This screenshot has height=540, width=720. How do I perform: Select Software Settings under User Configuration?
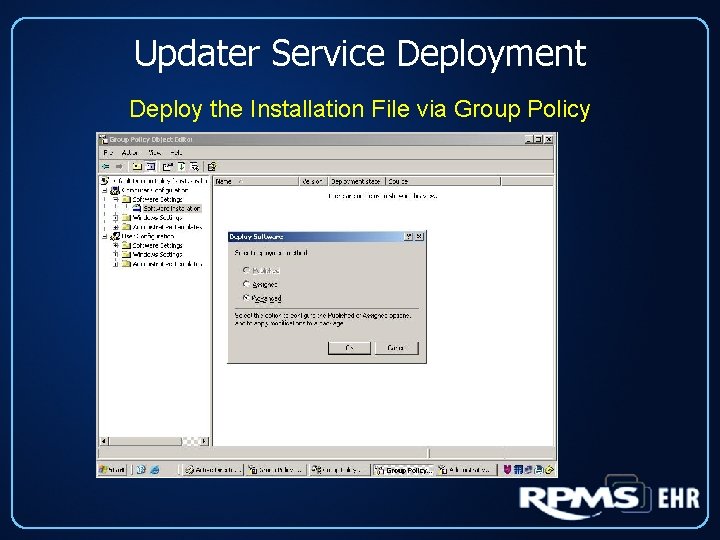158,245
